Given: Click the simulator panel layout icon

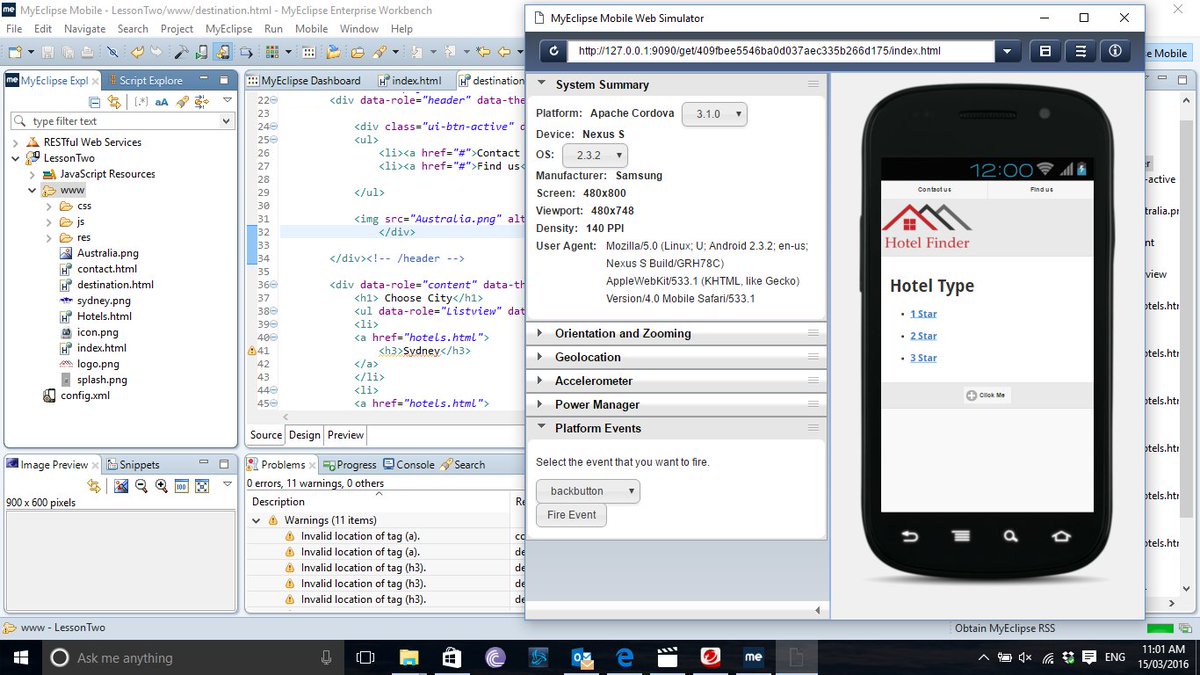Looking at the screenshot, I should (x=1045, y=51).
